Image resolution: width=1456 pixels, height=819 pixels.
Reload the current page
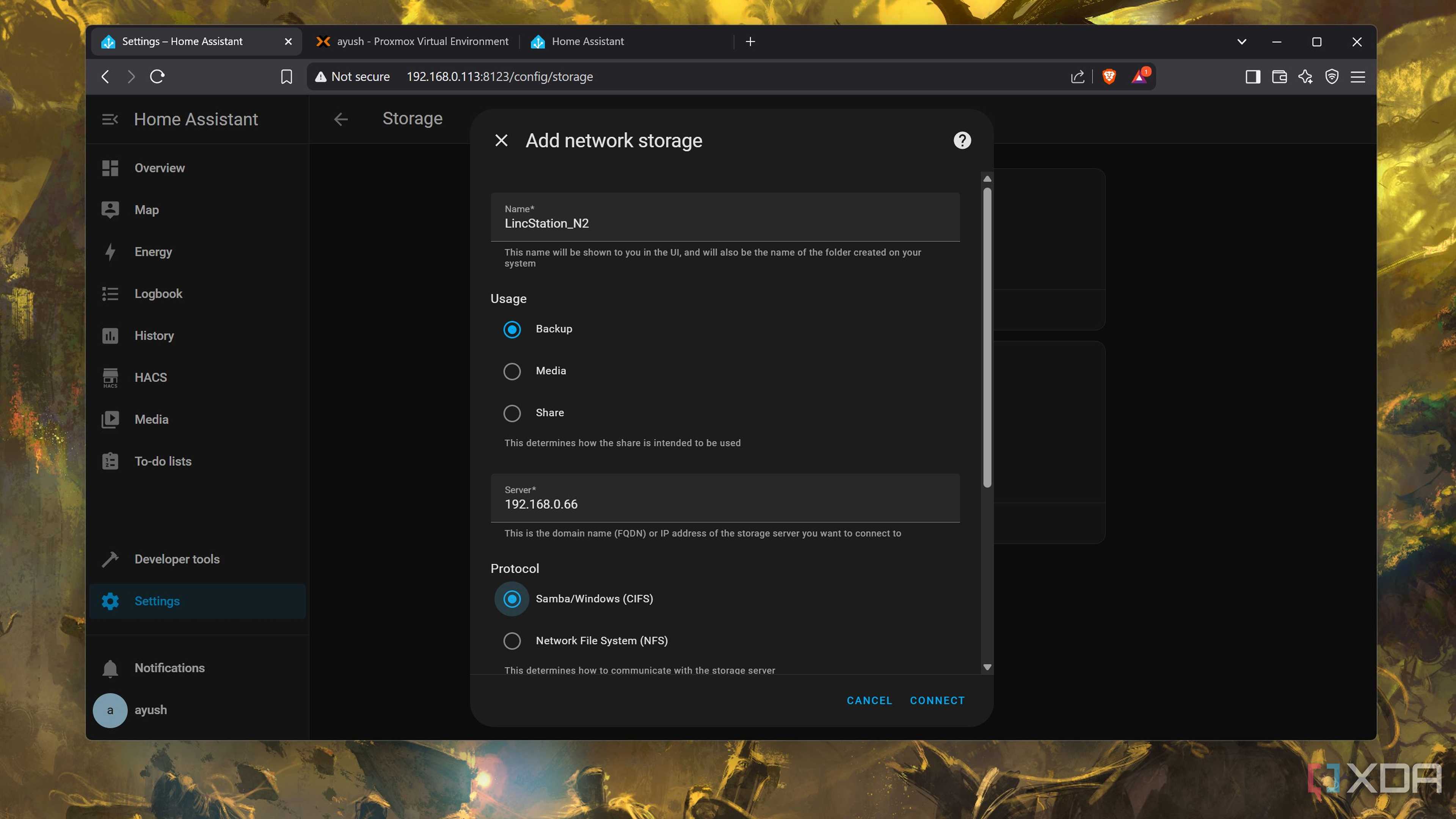click(x=157, y=76)
